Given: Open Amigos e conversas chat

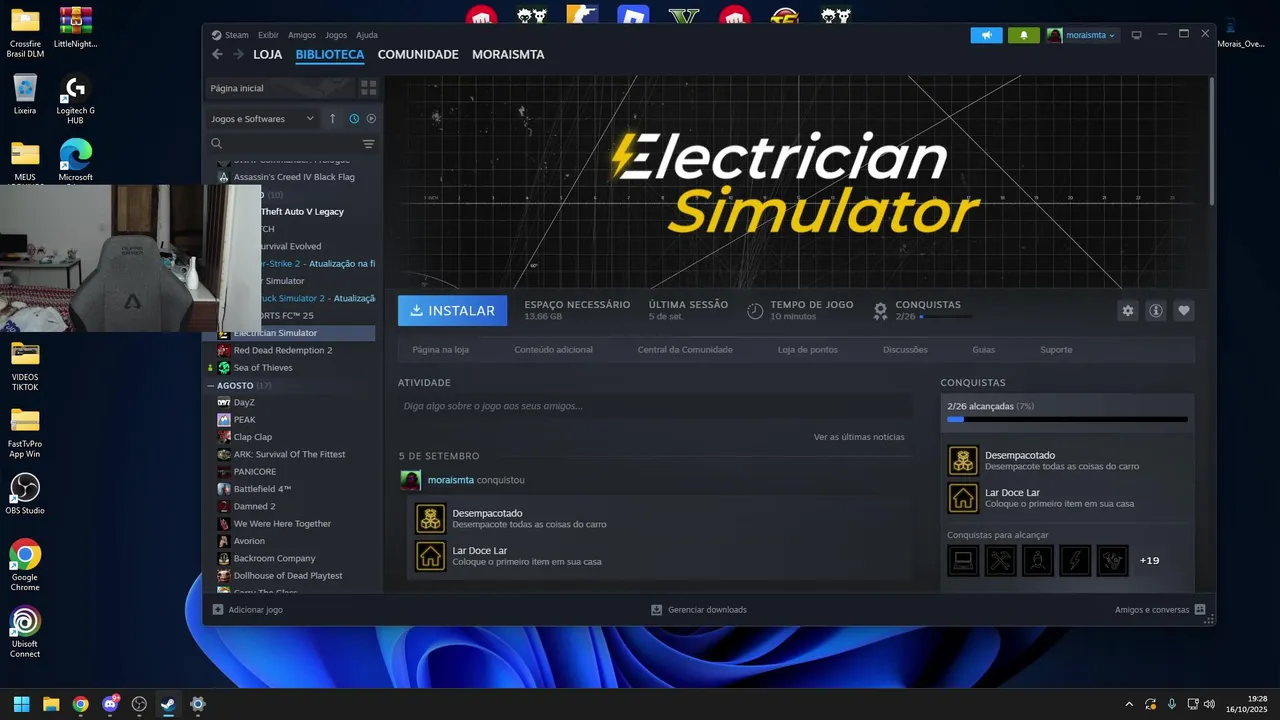Looking at the screenshot, I should (x=1159, y=609).
